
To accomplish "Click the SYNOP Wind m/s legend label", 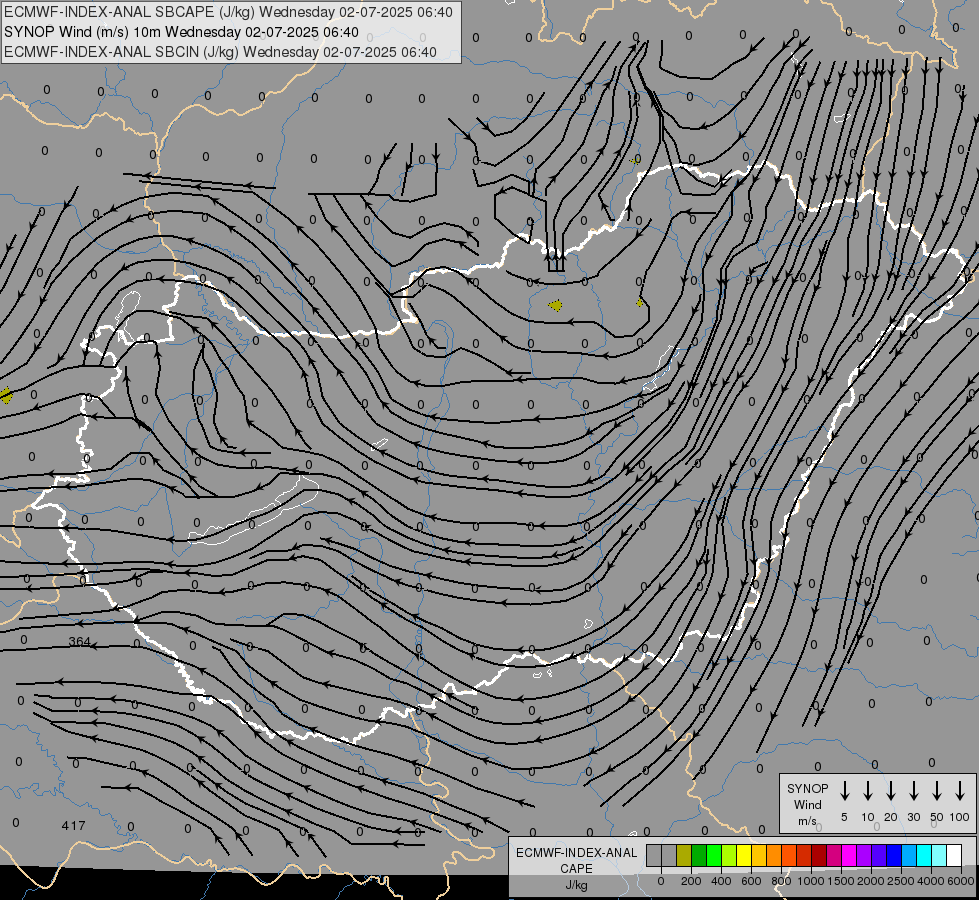I will [x=807, y=804].
